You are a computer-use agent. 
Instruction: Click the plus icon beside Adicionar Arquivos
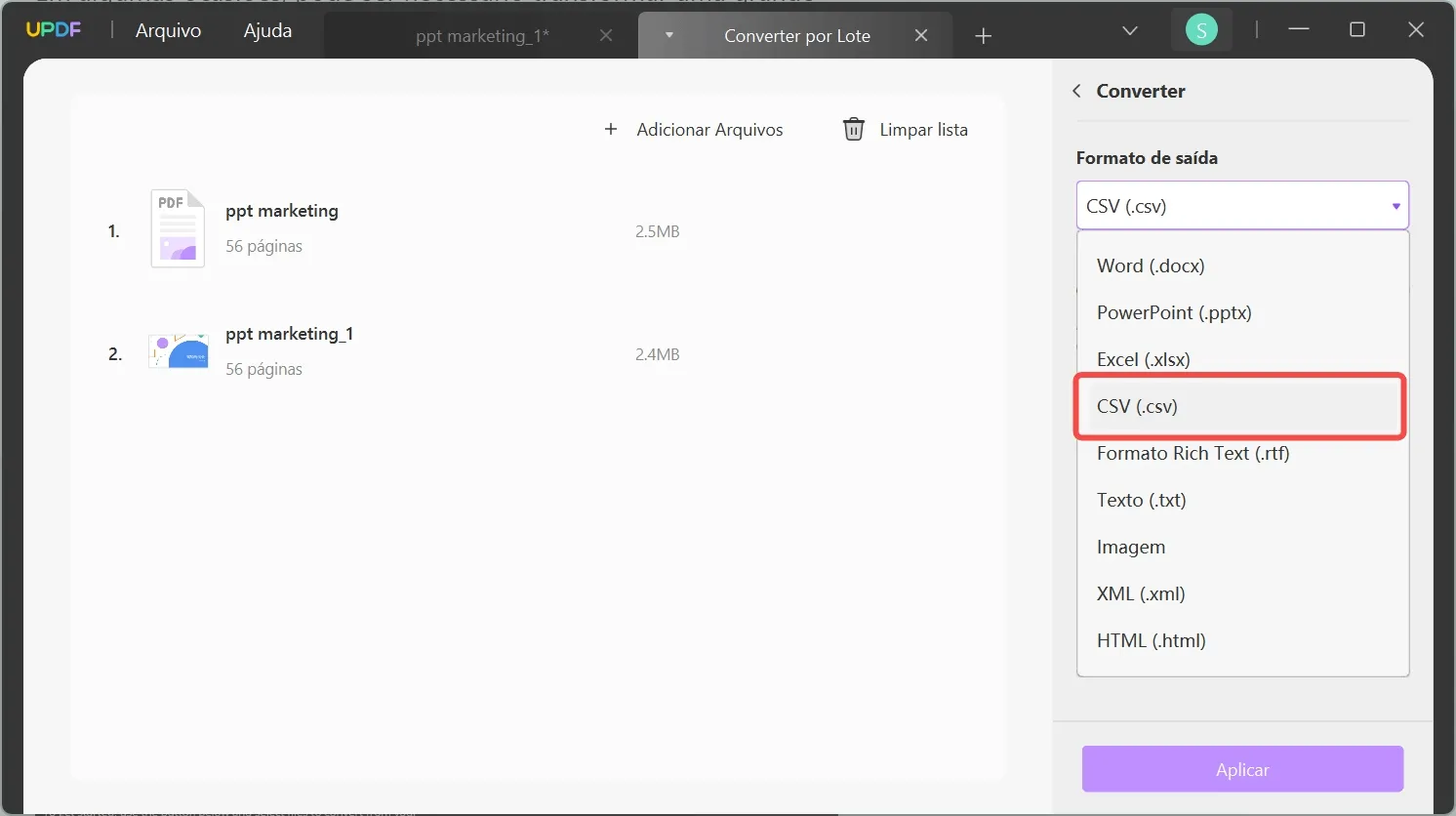611,129
